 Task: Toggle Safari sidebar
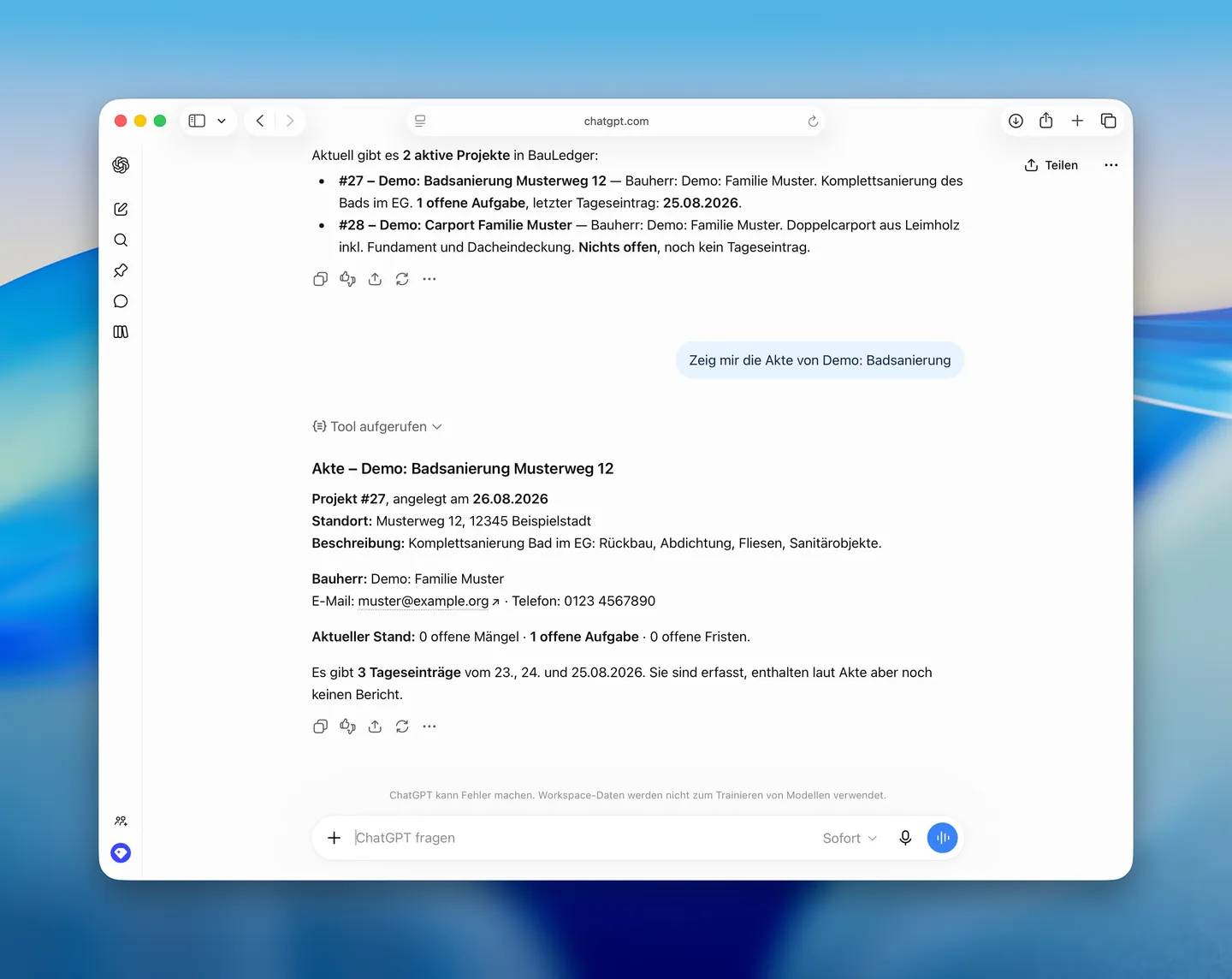pos(197,121)
